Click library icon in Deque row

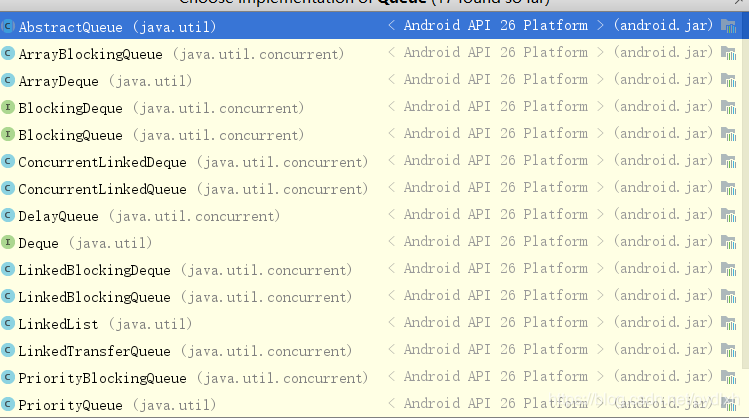click(x=728, y=242)
